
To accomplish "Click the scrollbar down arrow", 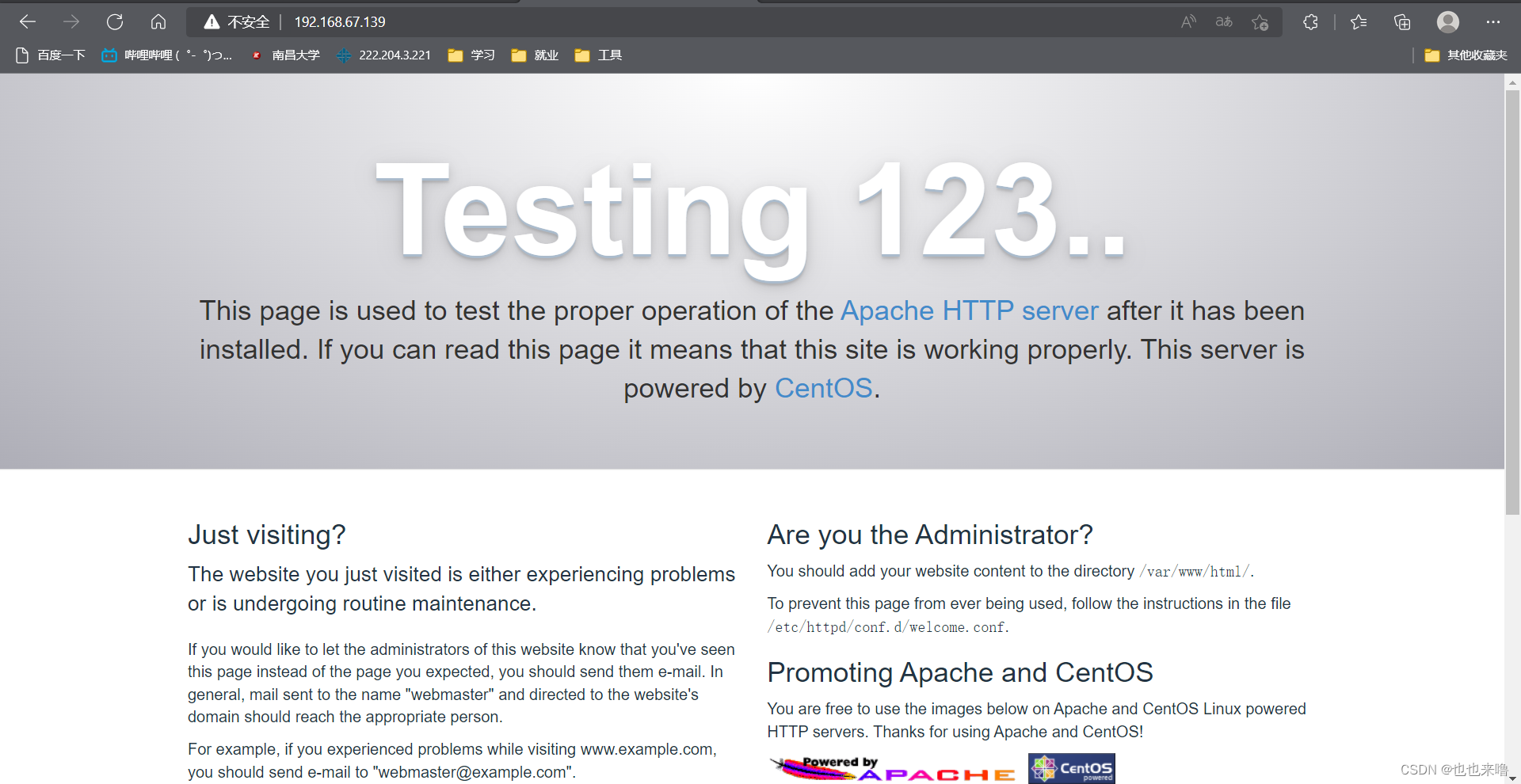I will (1512, 778).
